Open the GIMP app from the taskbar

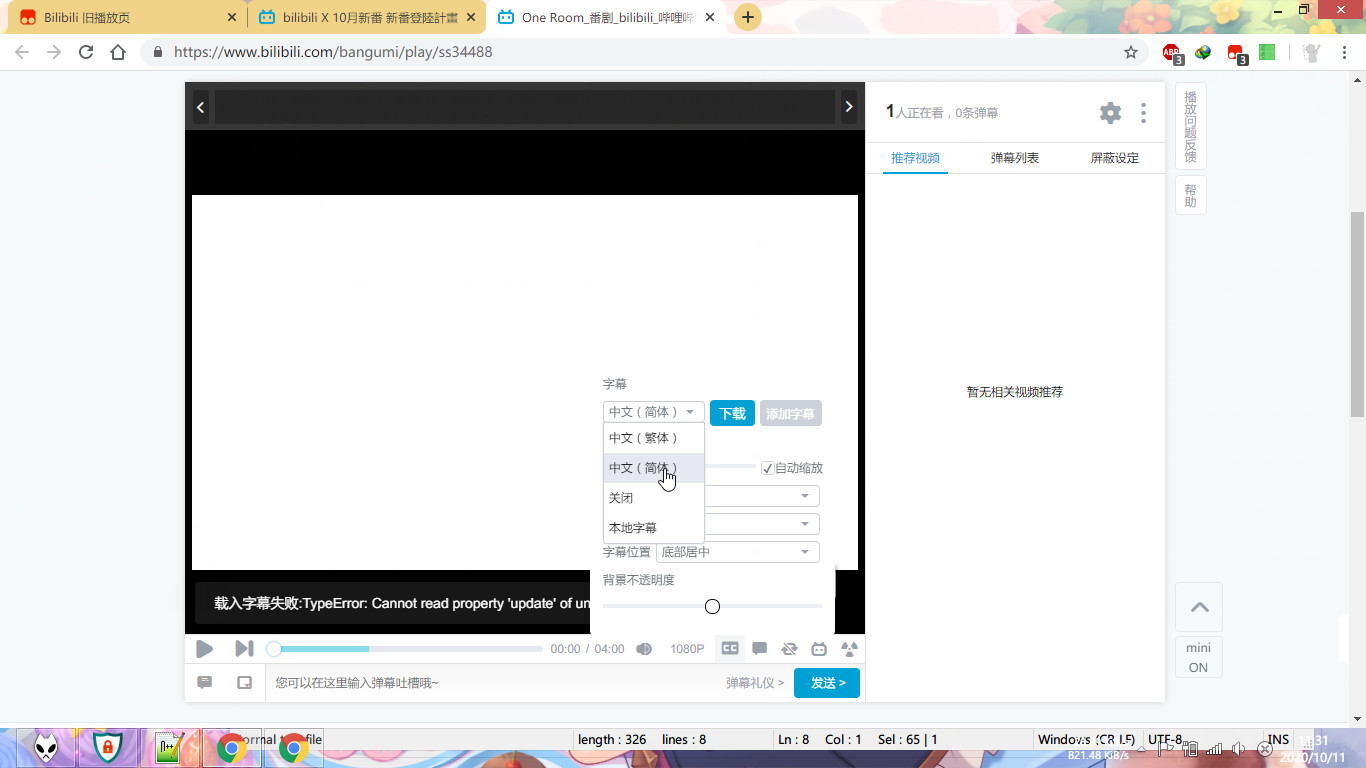pos(46,747)
